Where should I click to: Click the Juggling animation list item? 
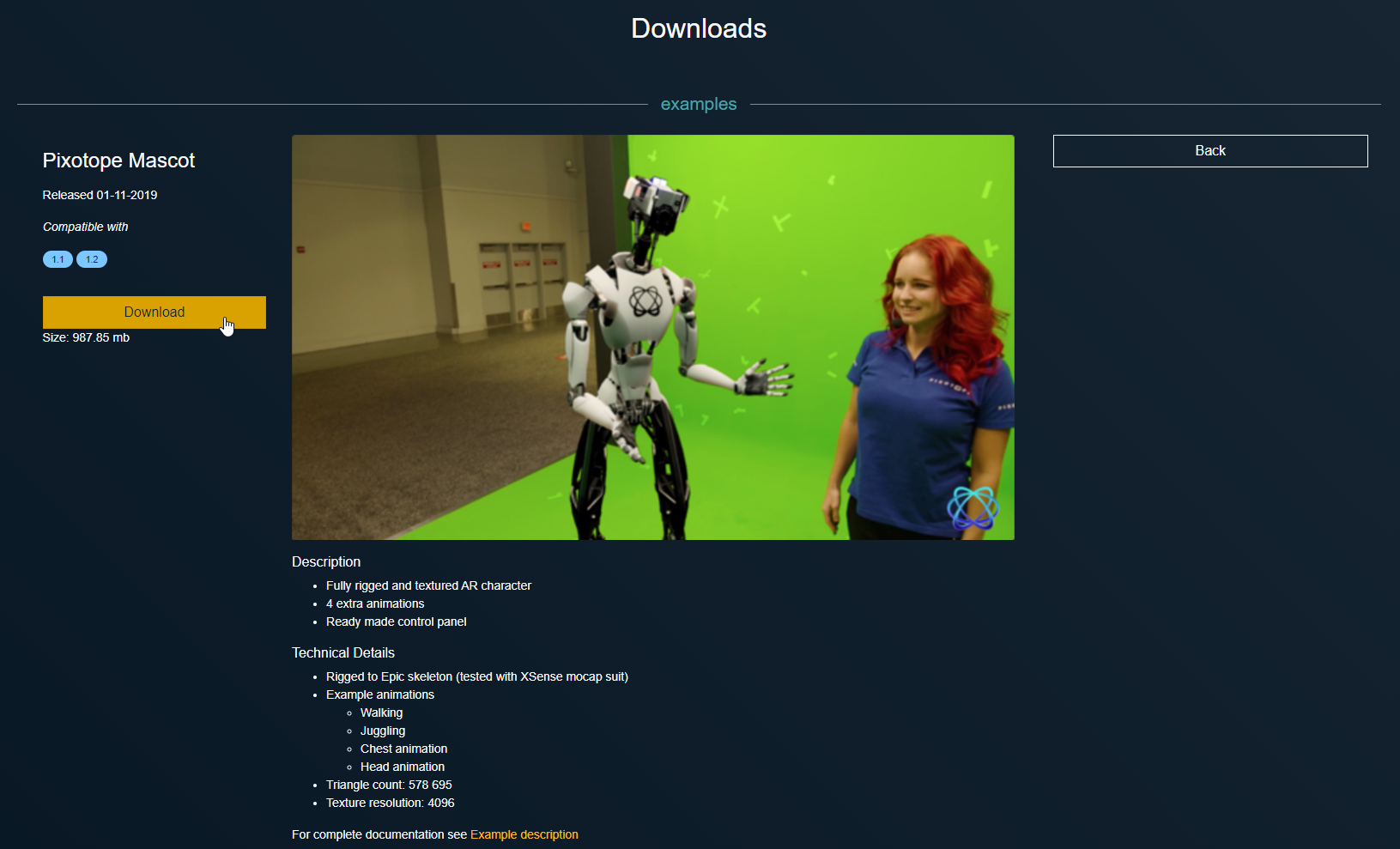383,731
